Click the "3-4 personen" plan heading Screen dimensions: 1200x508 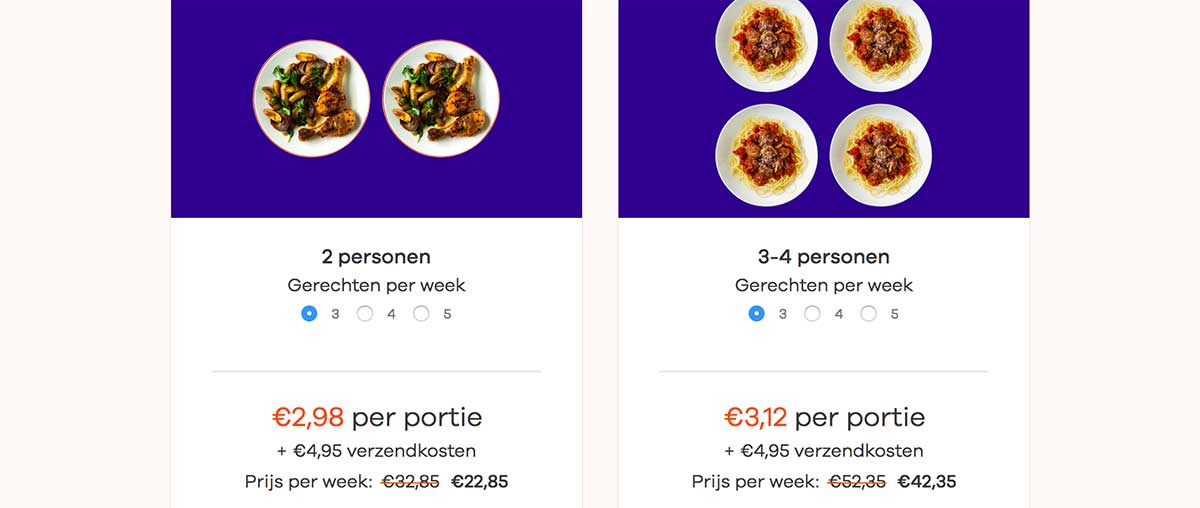(823, 257)
